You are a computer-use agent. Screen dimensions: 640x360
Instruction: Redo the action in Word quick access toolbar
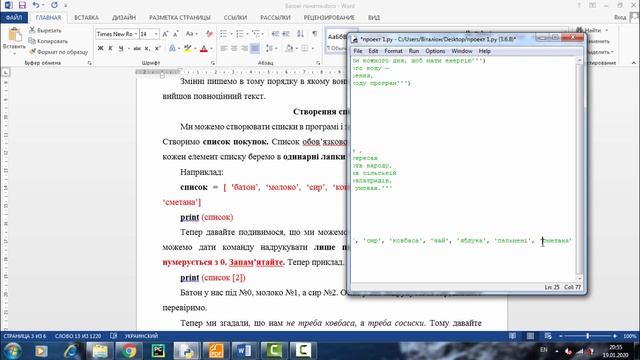pos(54,5)
